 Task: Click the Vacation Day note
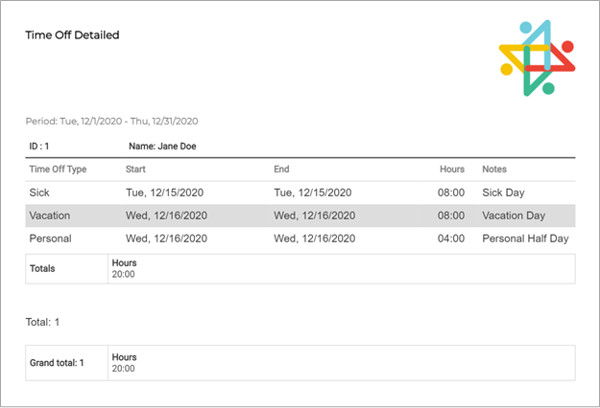514,215
